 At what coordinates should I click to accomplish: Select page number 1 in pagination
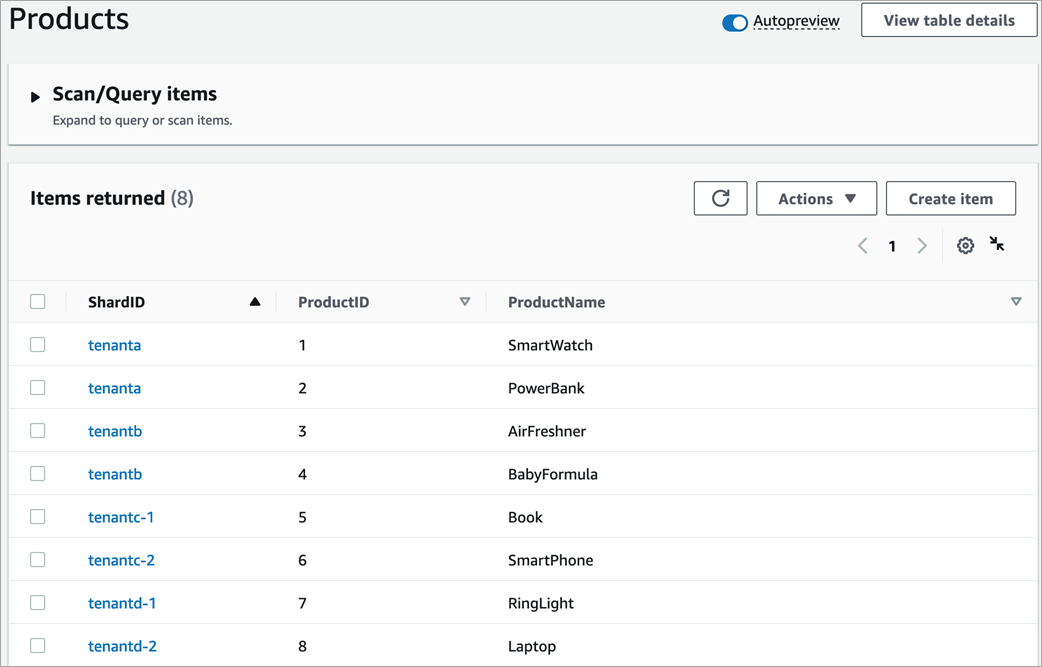pos(892,246)
